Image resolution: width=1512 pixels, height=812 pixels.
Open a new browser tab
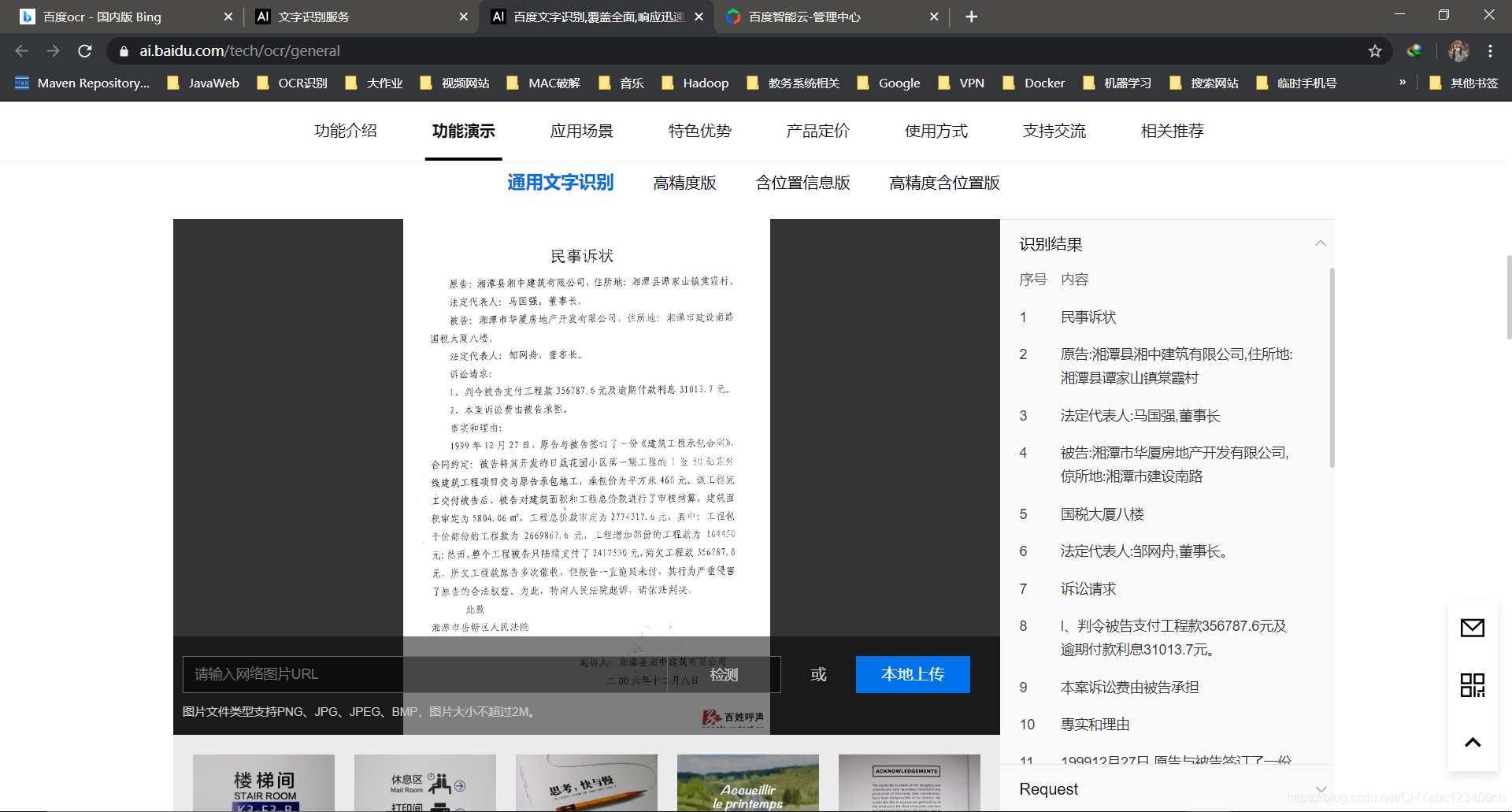[971, 17]
